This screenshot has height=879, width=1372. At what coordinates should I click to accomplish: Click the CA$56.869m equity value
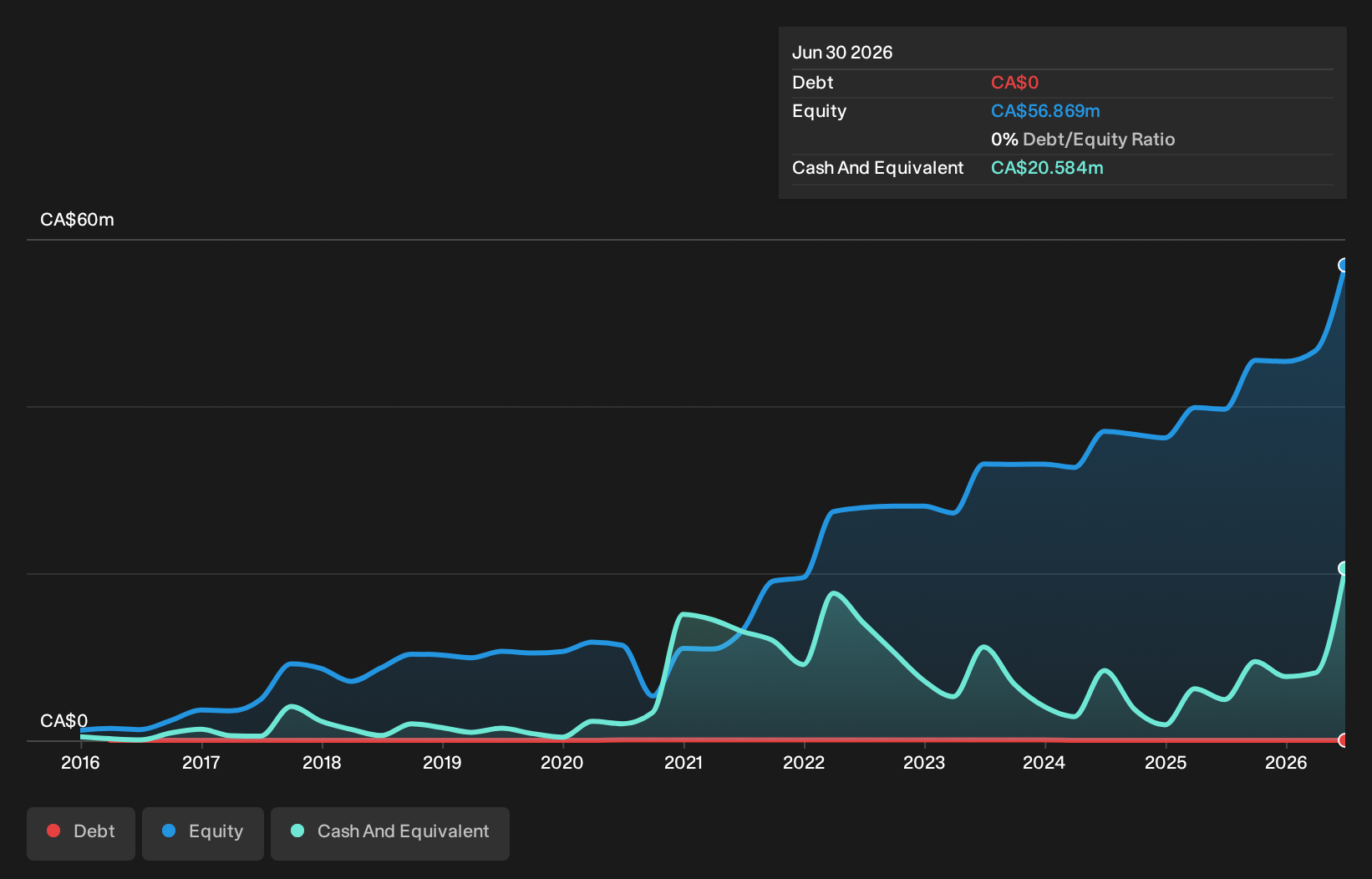point(1045,111)
